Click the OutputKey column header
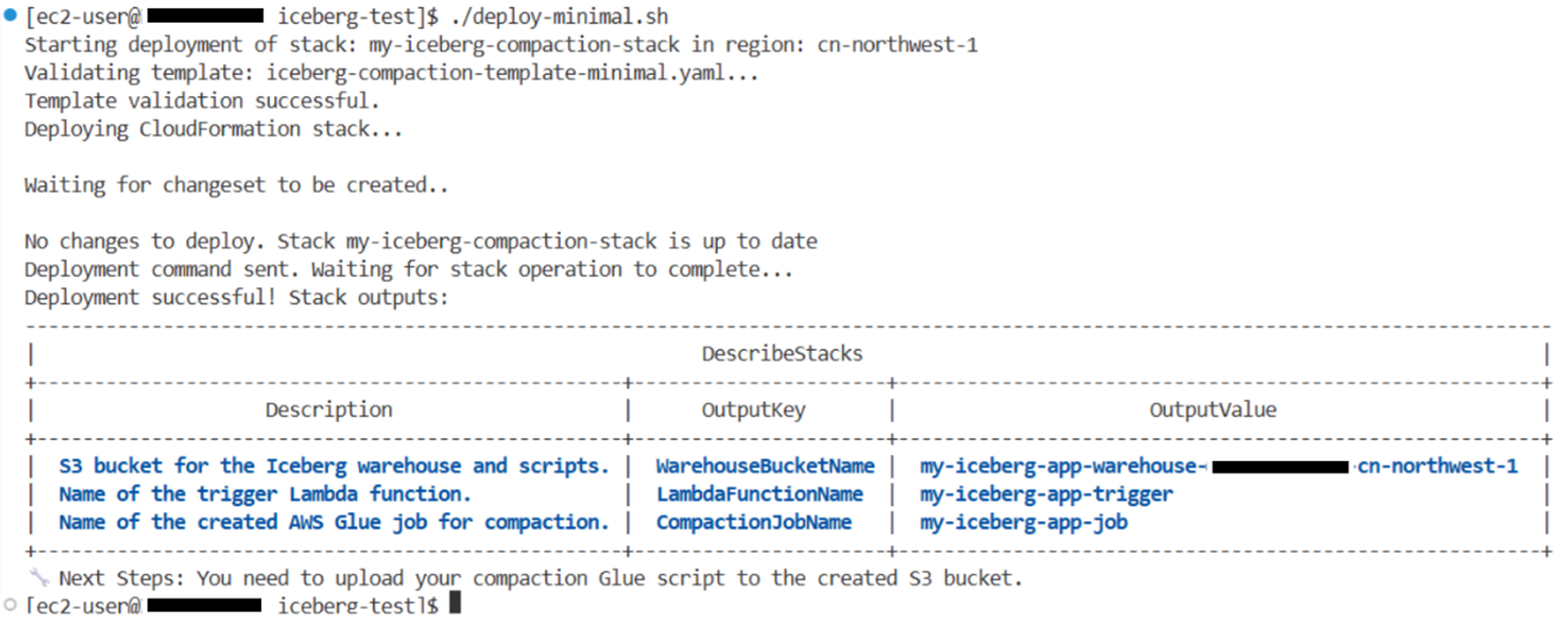The image size is (1568, 625). pyautogui.click(x=753, y=410)
